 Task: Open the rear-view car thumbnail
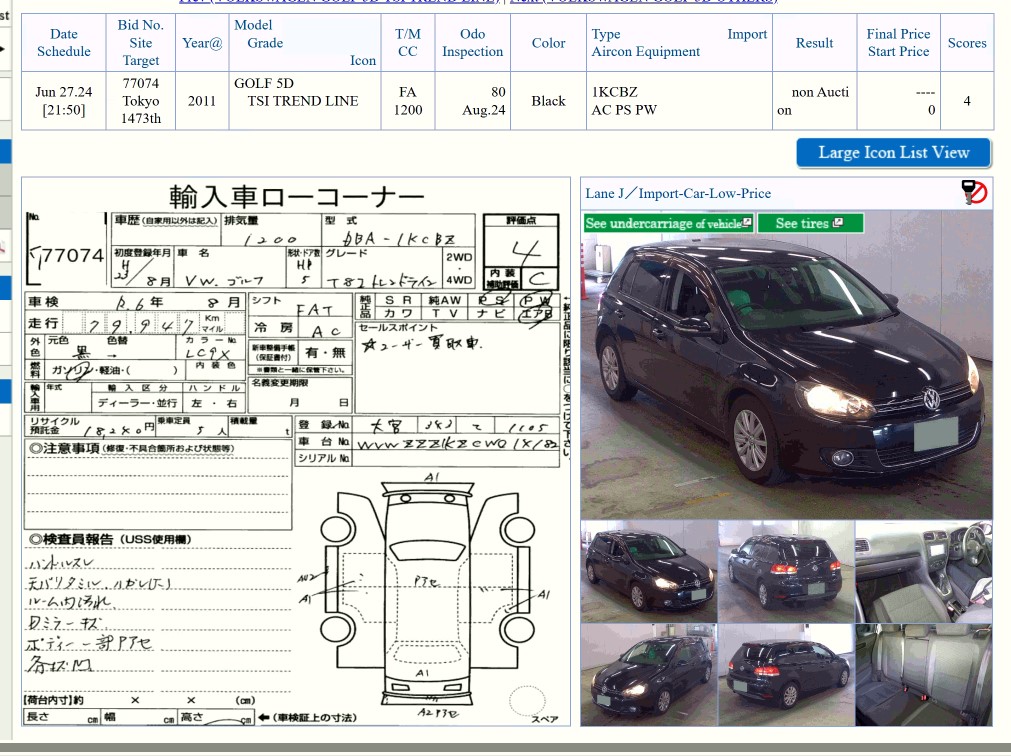click(786, 570)
